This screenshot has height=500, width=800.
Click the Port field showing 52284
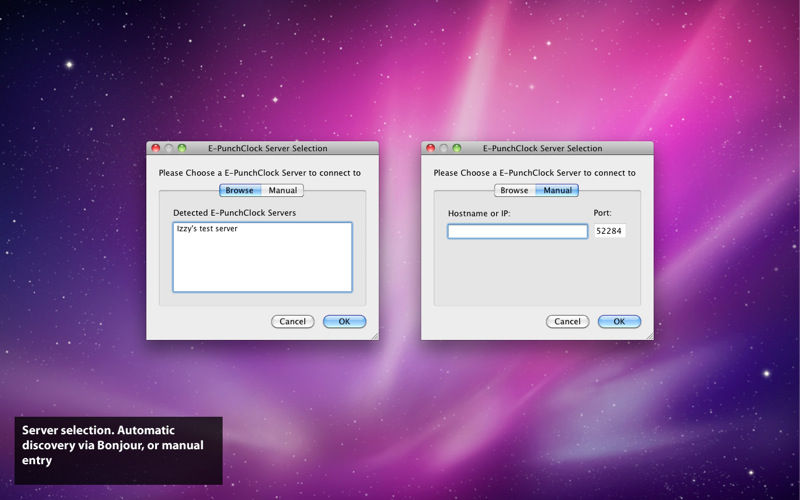coord(609,231)
